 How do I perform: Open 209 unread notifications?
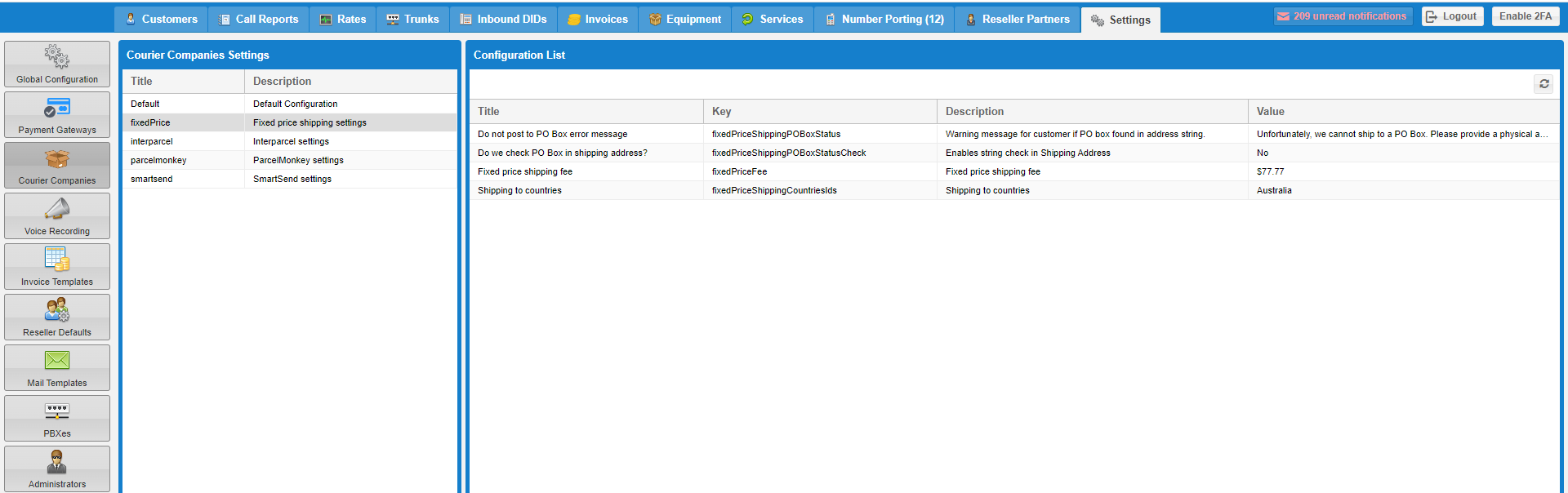[x=1343, y=16]
